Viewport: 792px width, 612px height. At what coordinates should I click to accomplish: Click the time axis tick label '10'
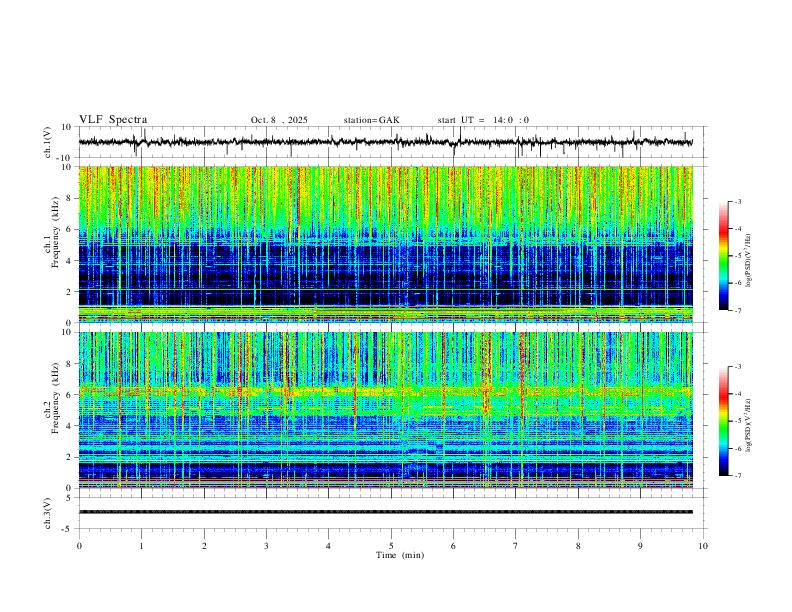[703, 546]
